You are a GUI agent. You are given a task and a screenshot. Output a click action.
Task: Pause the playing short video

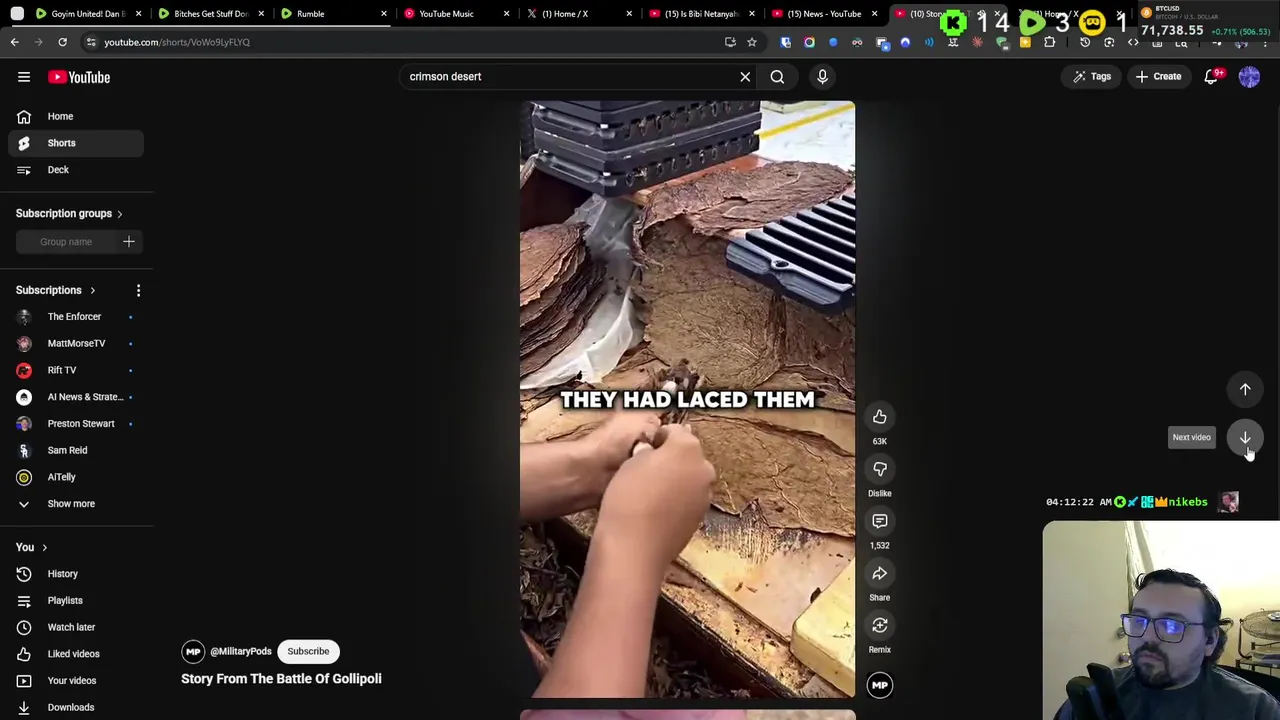687,399
